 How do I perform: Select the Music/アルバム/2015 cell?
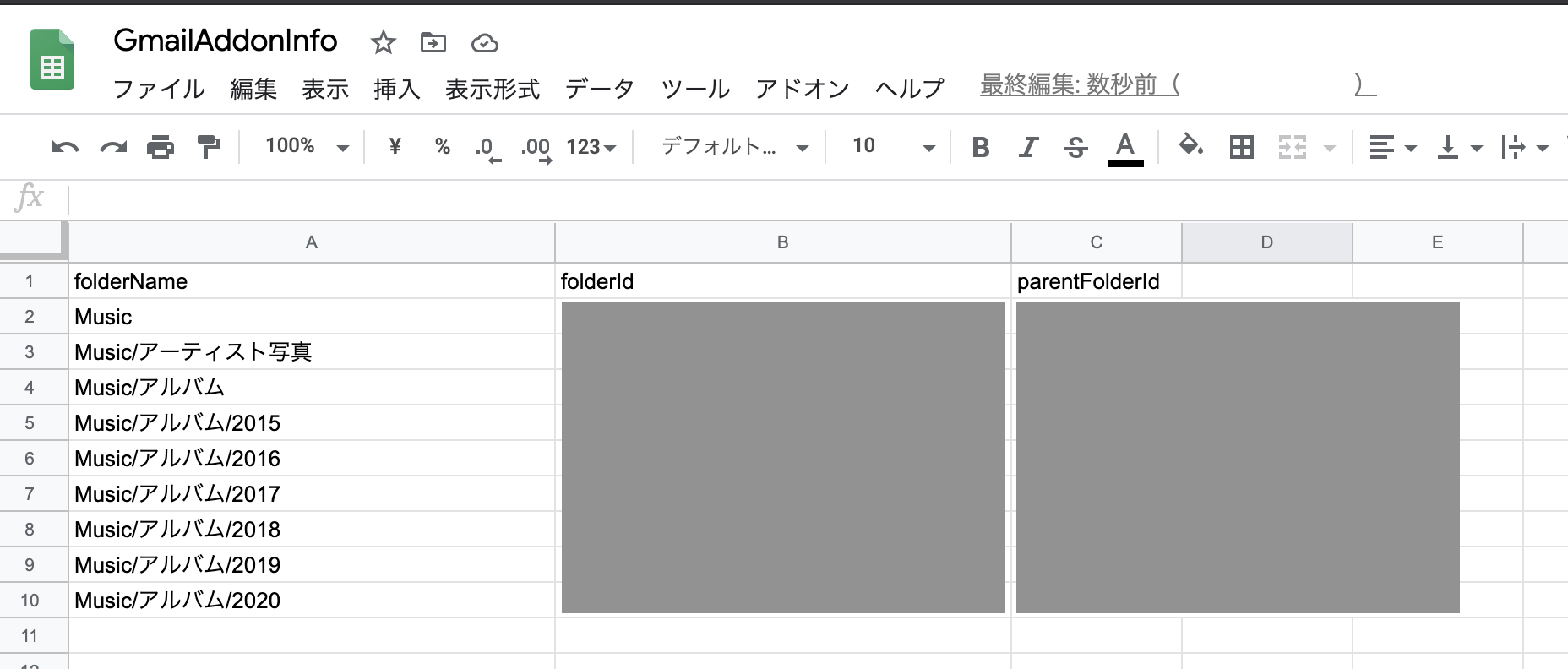[x=312, y=423]
